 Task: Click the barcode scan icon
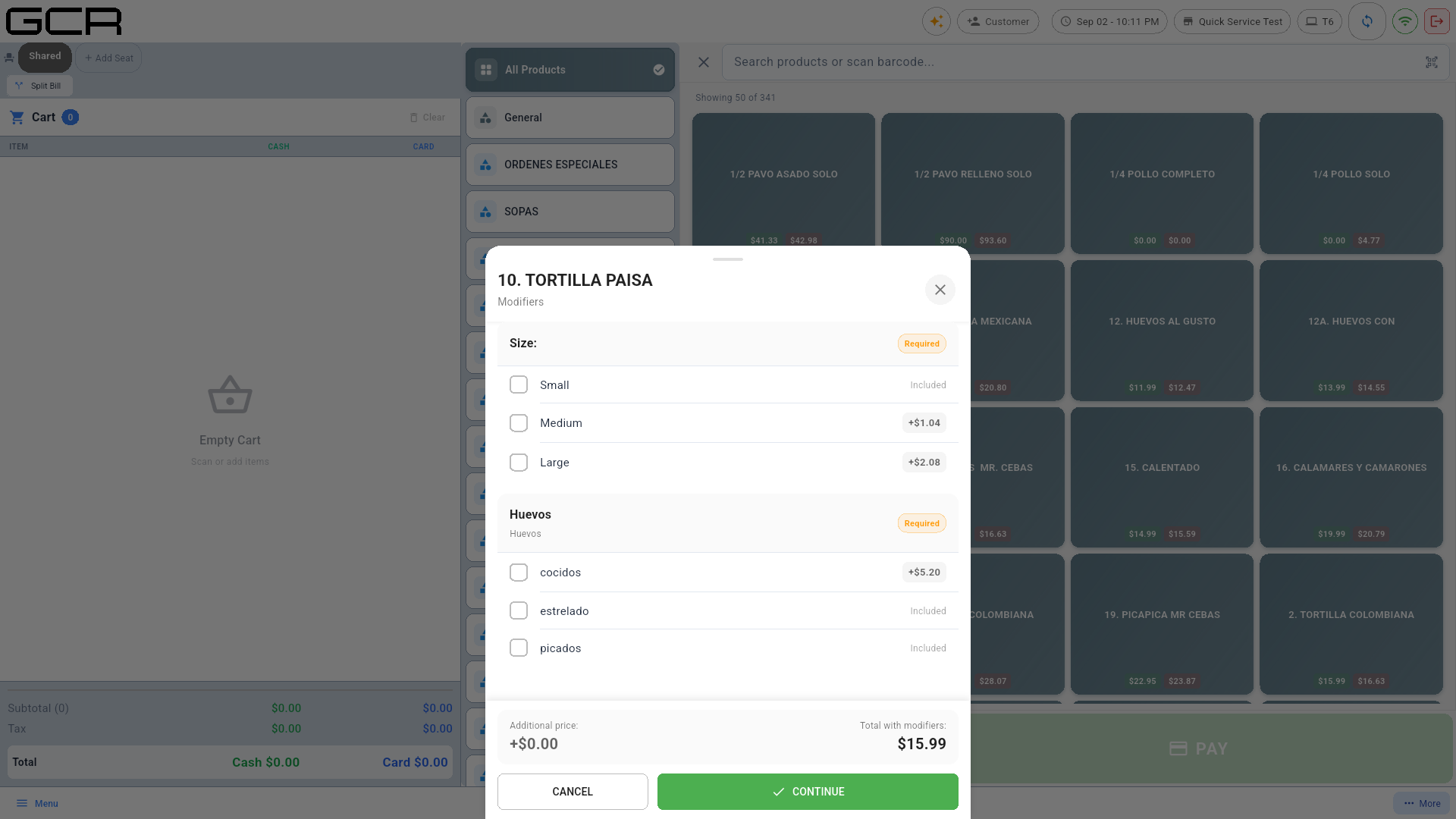pyautogui.click(x=1432, y=62)
